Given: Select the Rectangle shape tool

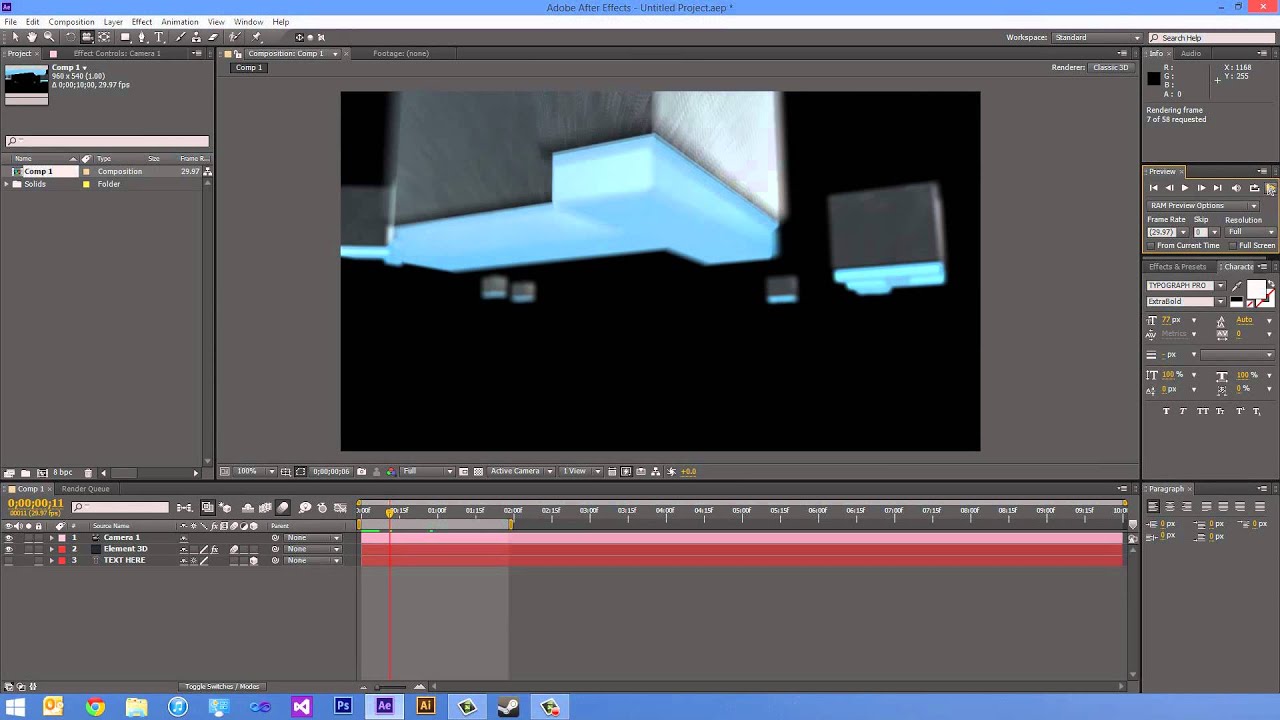Looking at the screenshot, I should coord(125,37).
